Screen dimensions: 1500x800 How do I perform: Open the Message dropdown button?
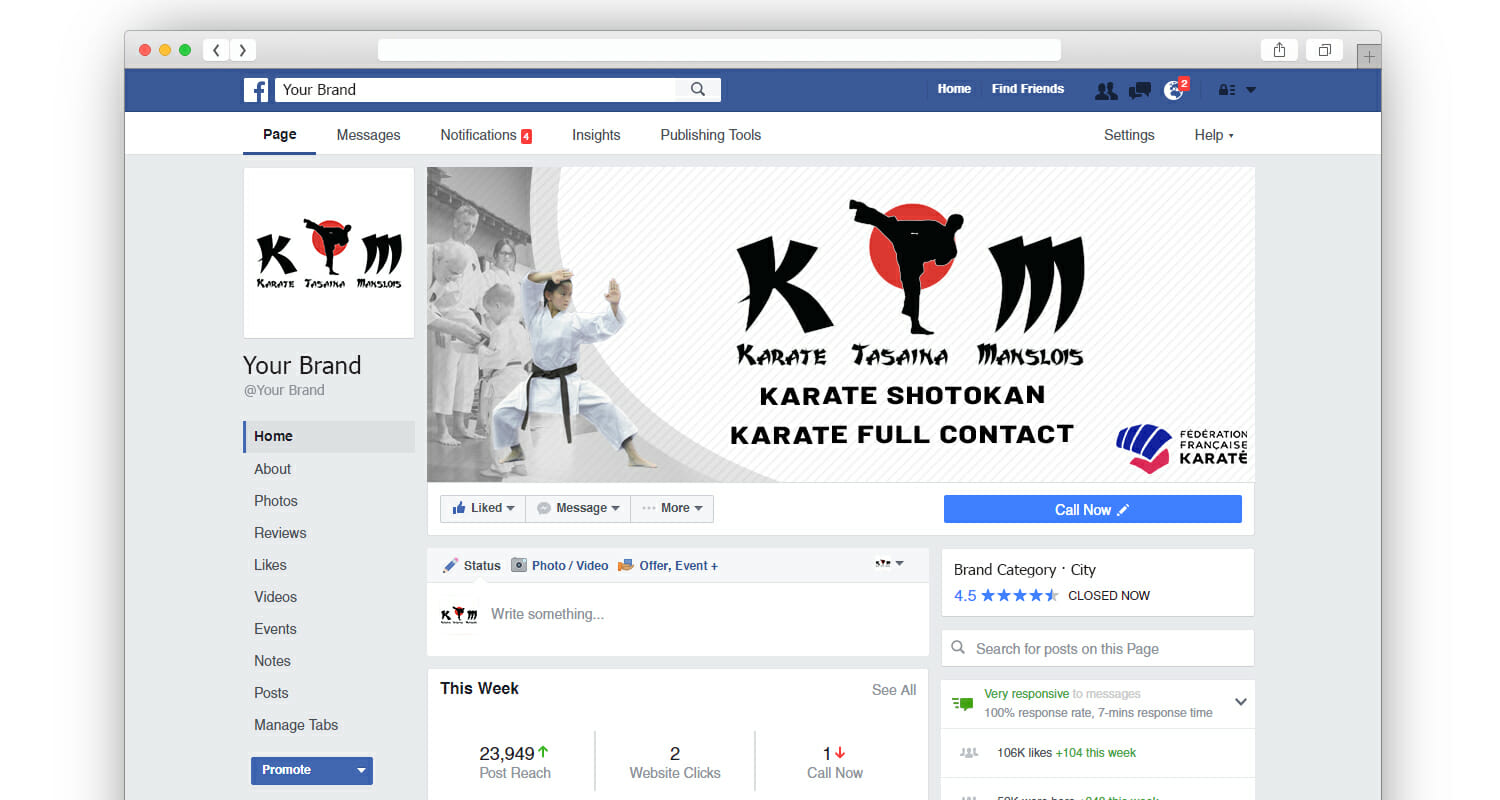click(x=578, y=508)
